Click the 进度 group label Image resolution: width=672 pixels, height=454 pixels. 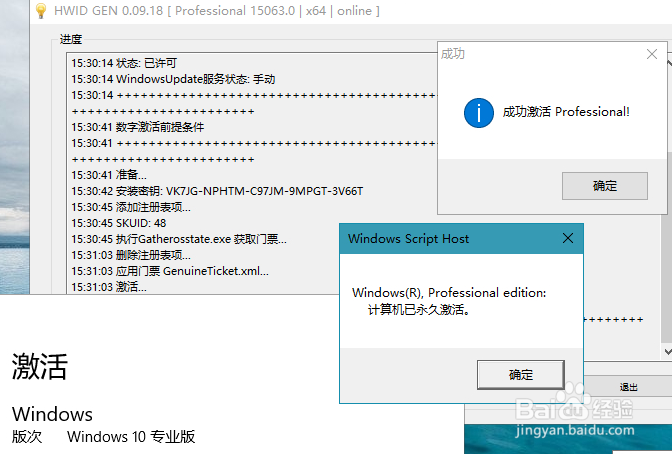[71, 39]
